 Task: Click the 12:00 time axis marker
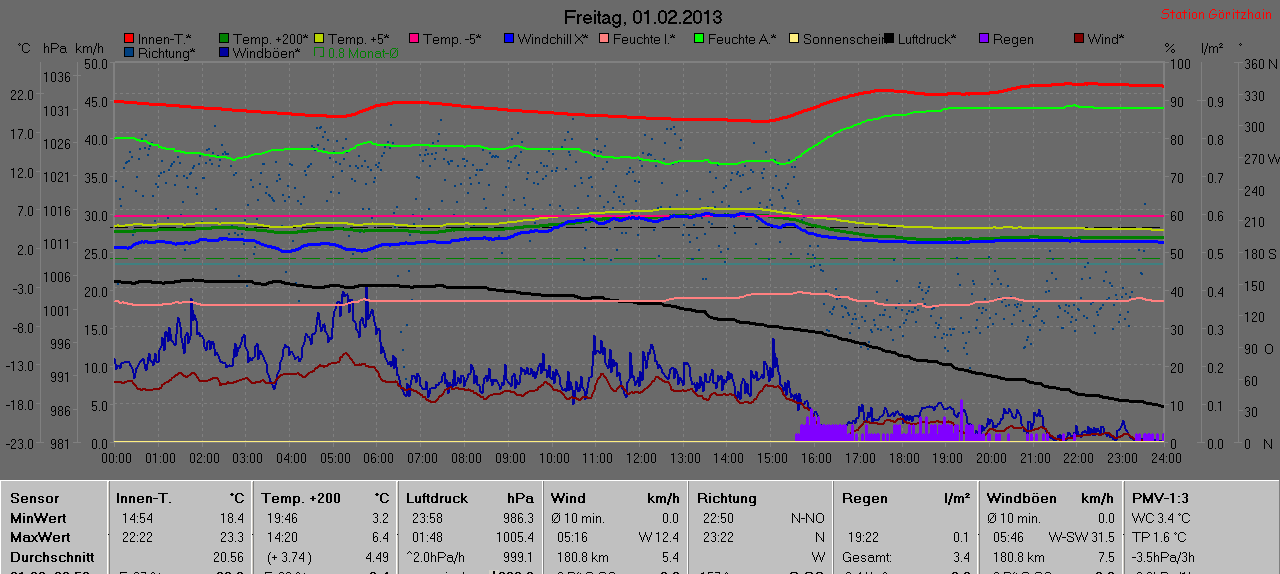point(641,458)
